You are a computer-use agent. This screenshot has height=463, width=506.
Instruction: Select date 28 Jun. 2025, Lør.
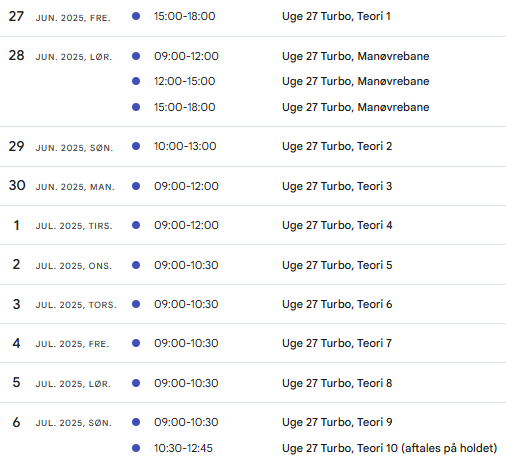(x=60, y=56)
